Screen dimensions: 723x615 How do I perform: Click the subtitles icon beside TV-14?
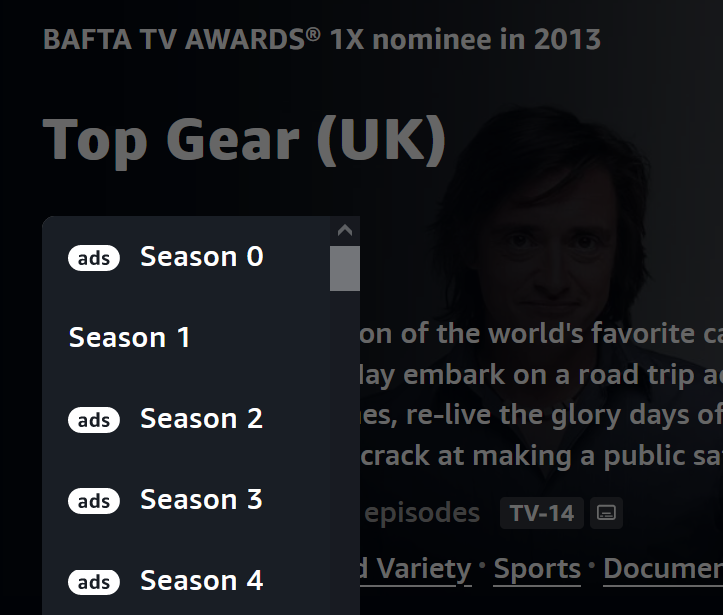pyautogui.click(x=605, y=514)
